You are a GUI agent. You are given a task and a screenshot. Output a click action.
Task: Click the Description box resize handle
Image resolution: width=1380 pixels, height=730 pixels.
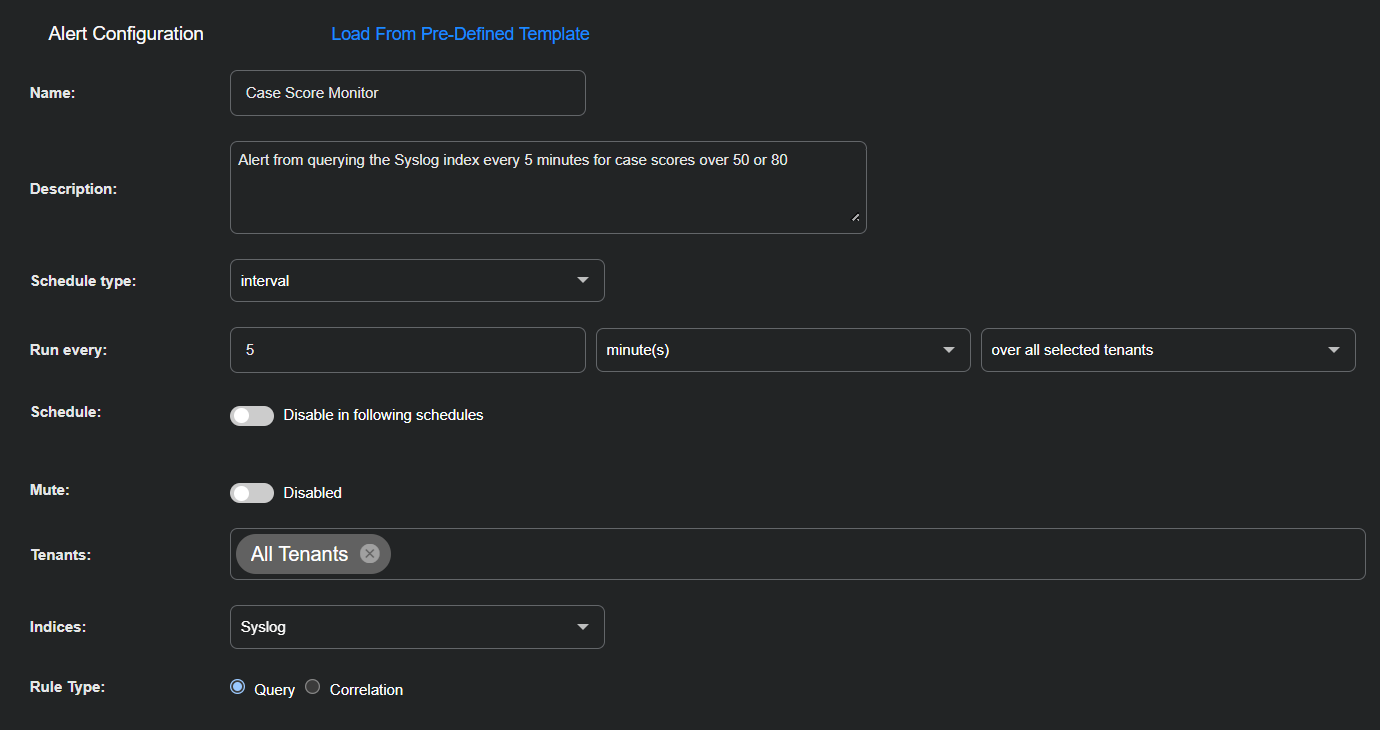pyautogui.click(x=855, y=217)
